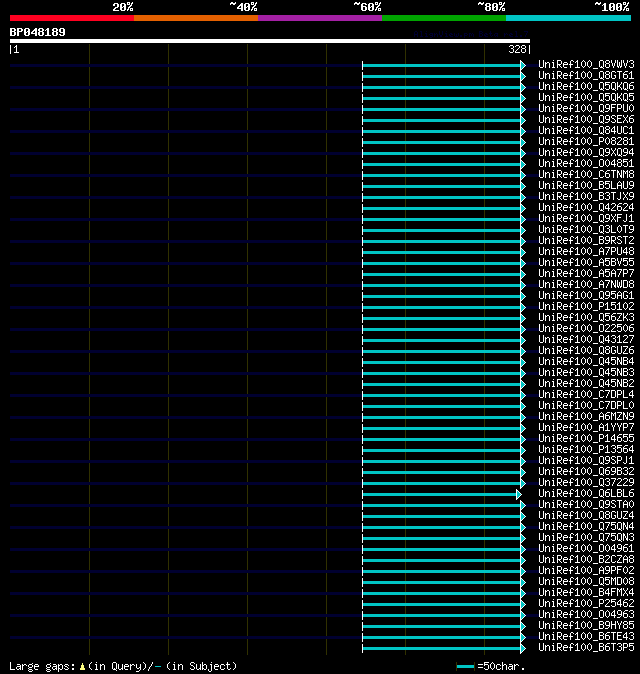640x674 pixels.
Task: Select the UniRef100_C7DPL0 label
Action: coord(586,406)
